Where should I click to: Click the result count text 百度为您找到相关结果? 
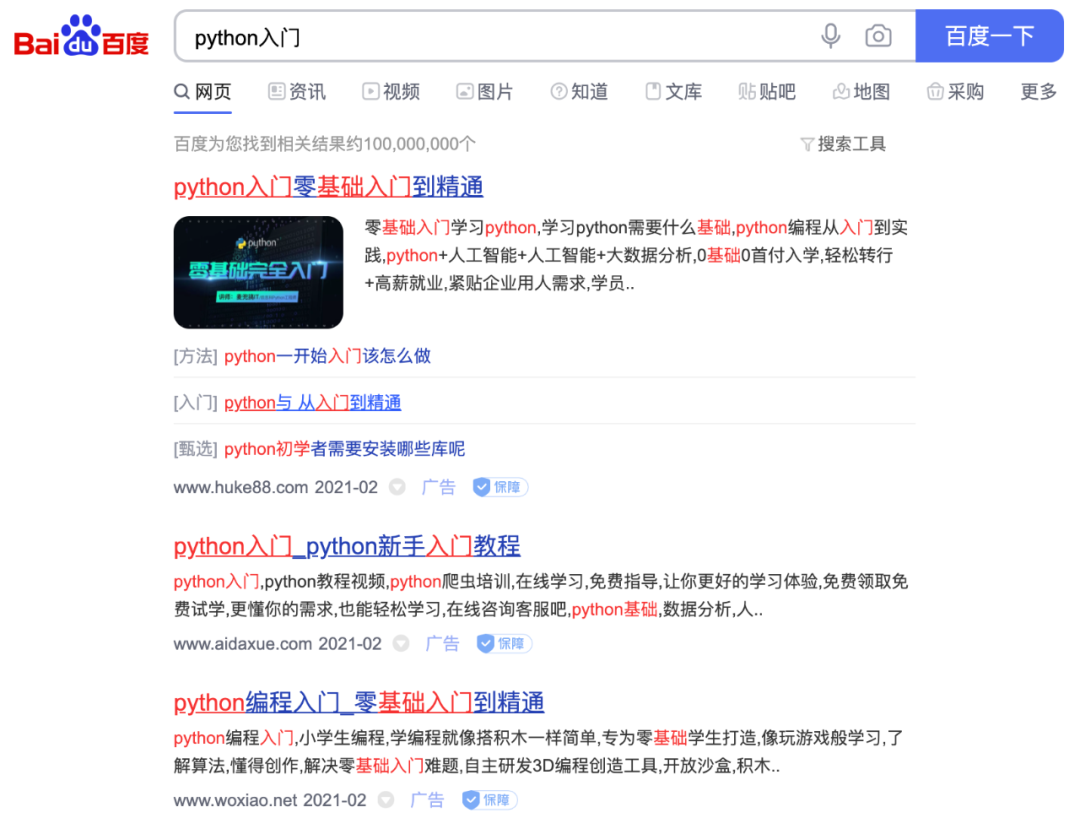click(x=324, y=144)
